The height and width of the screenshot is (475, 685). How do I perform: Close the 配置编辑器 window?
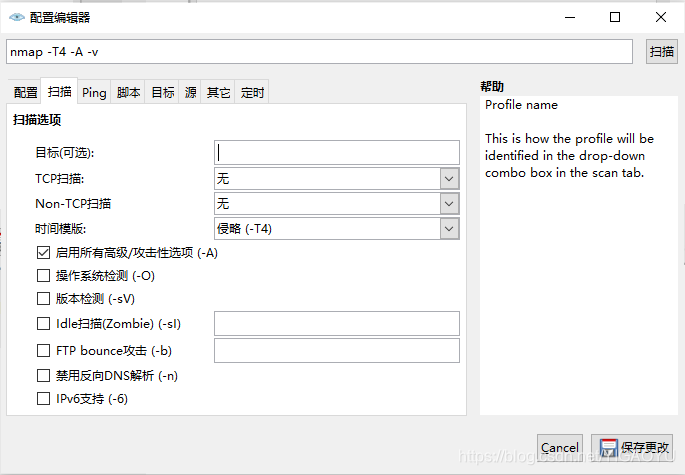[661, 17]
